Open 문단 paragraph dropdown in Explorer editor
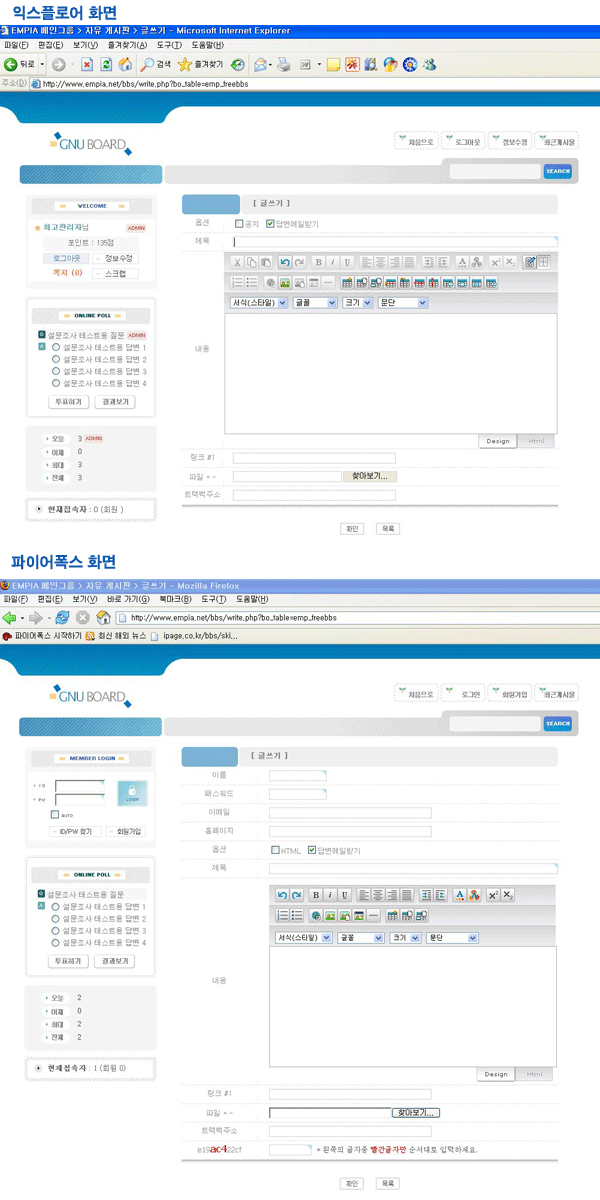The height and width of the screenshot is (1200, 600). click(402, 302)
